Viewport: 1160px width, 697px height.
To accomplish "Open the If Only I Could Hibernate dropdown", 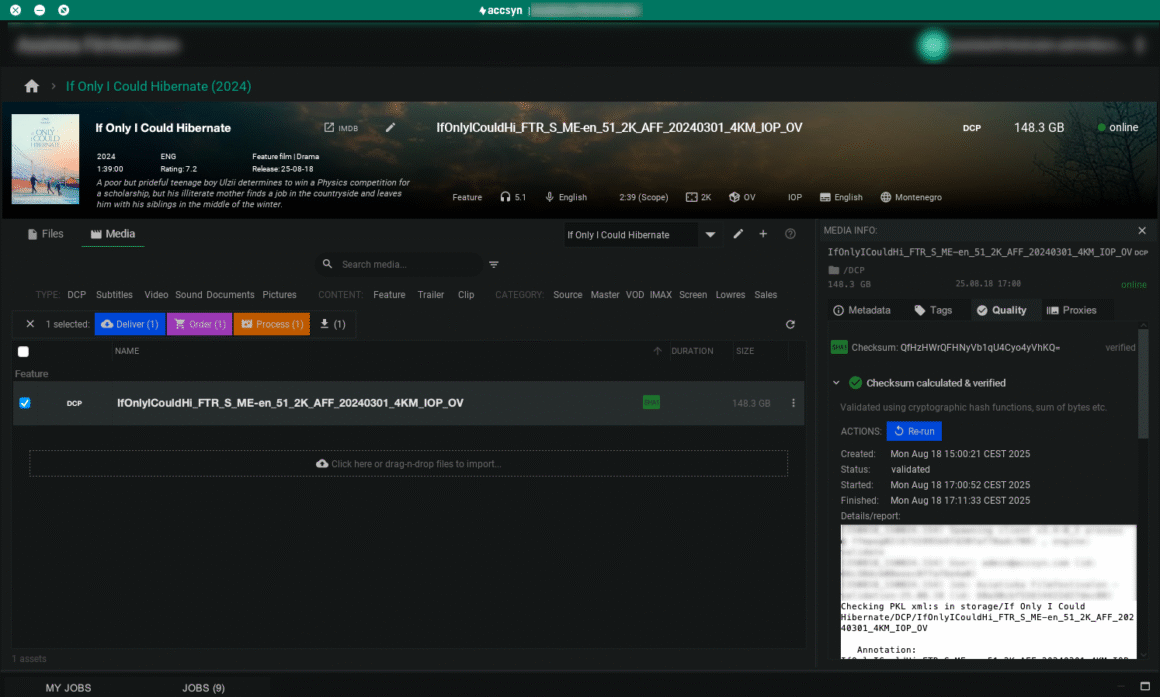I will pos(709,235).
